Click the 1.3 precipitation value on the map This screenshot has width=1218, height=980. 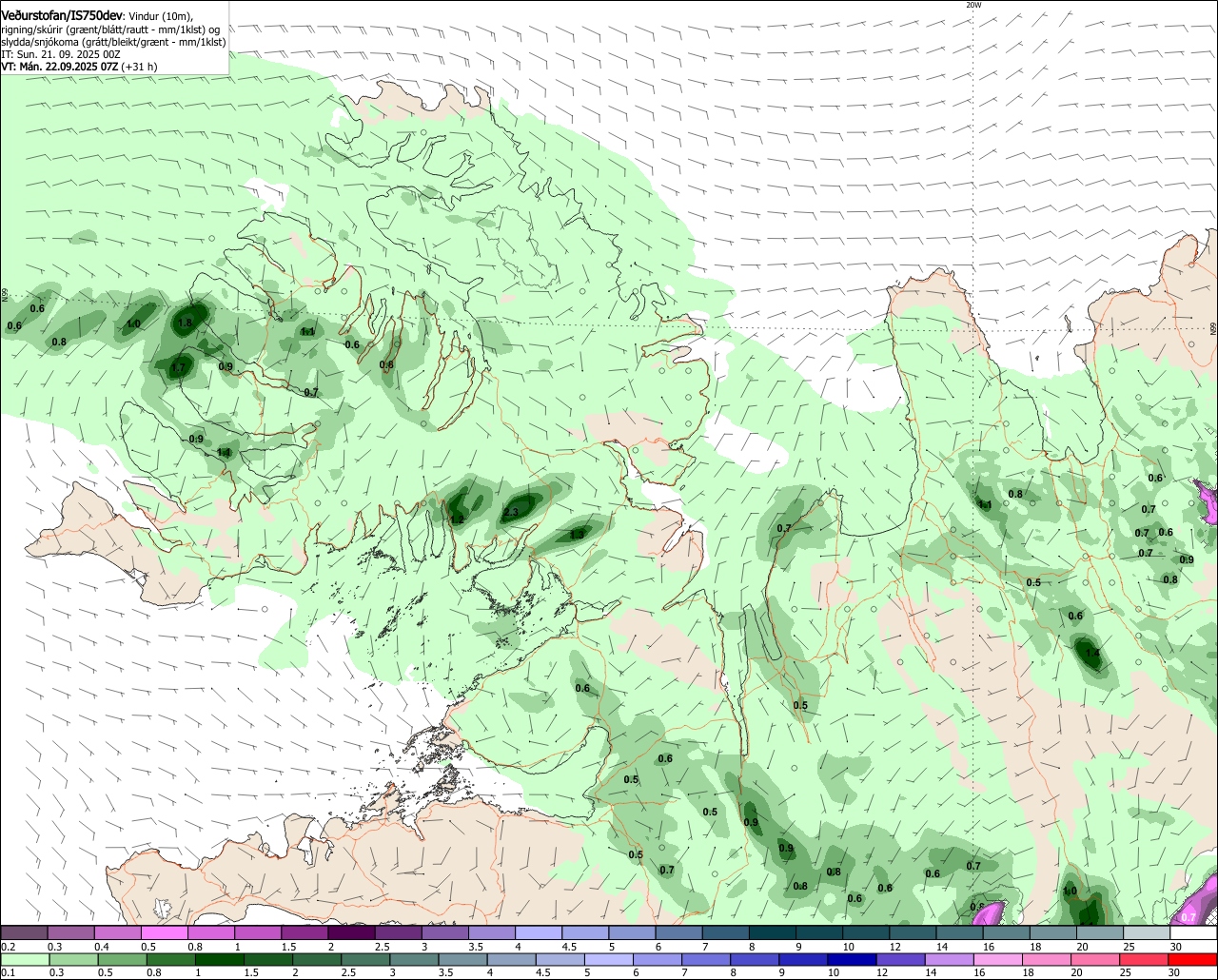coord(577,534)
